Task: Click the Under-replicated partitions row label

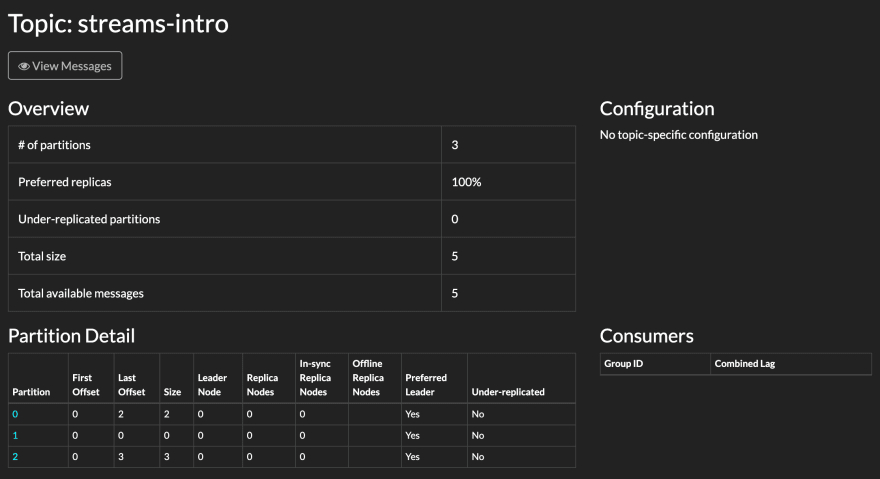Action: 89,219
